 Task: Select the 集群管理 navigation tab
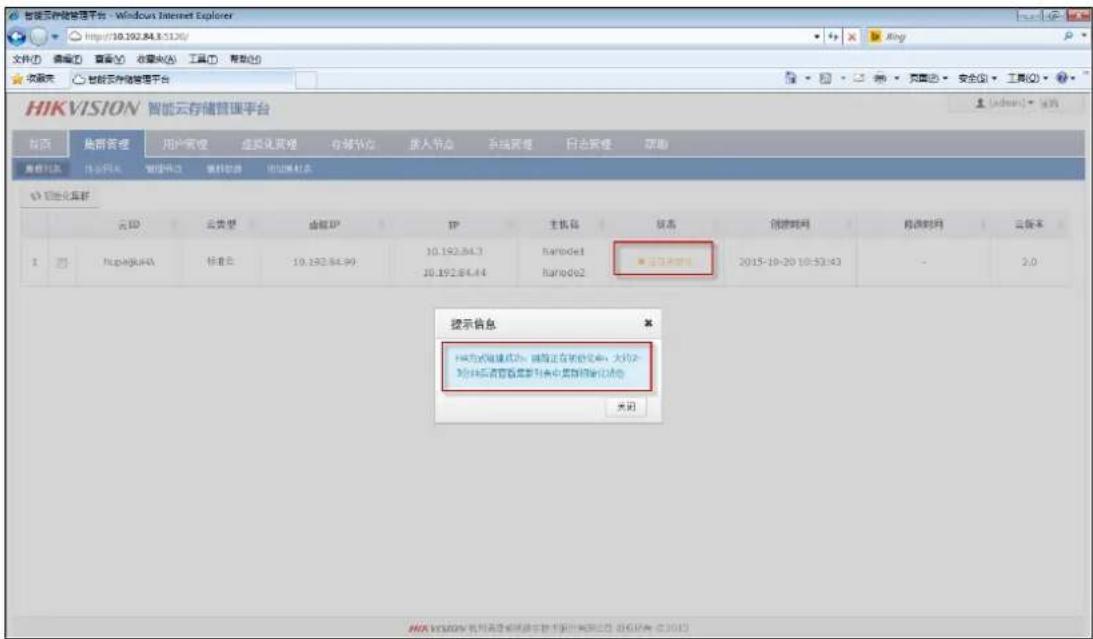pos(107,144)
